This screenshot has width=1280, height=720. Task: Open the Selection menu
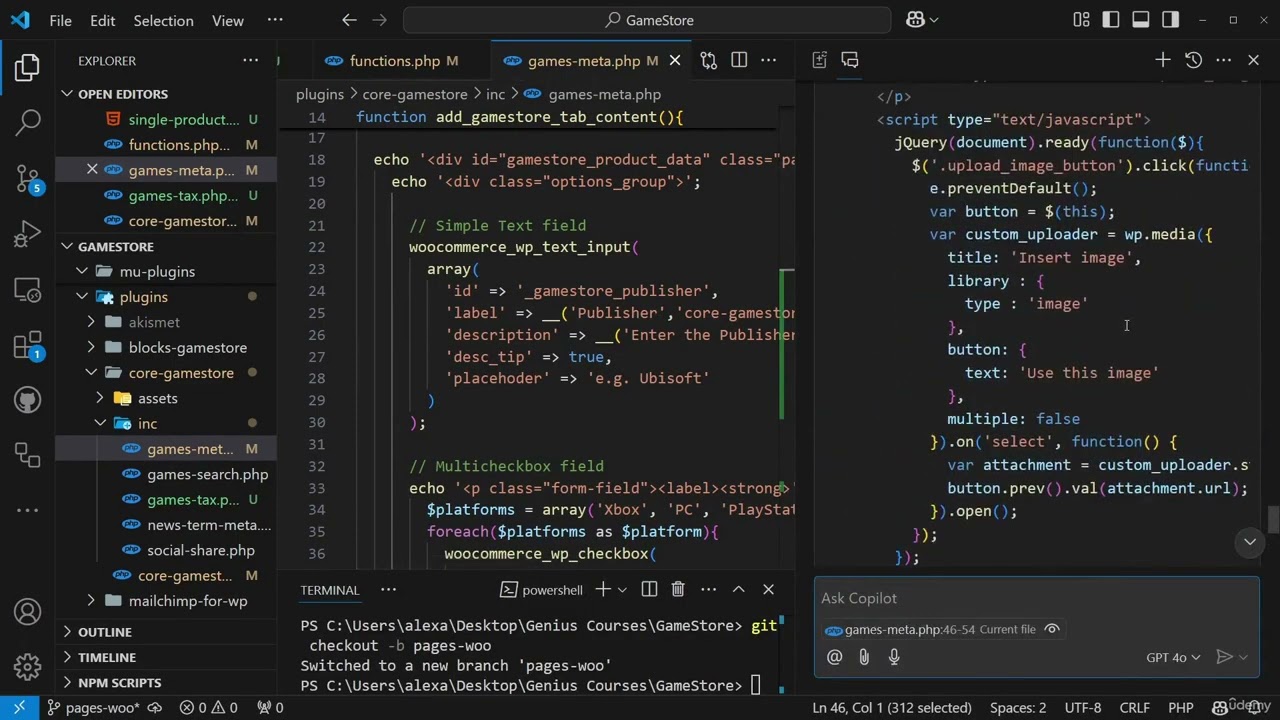tap(163, 20)
